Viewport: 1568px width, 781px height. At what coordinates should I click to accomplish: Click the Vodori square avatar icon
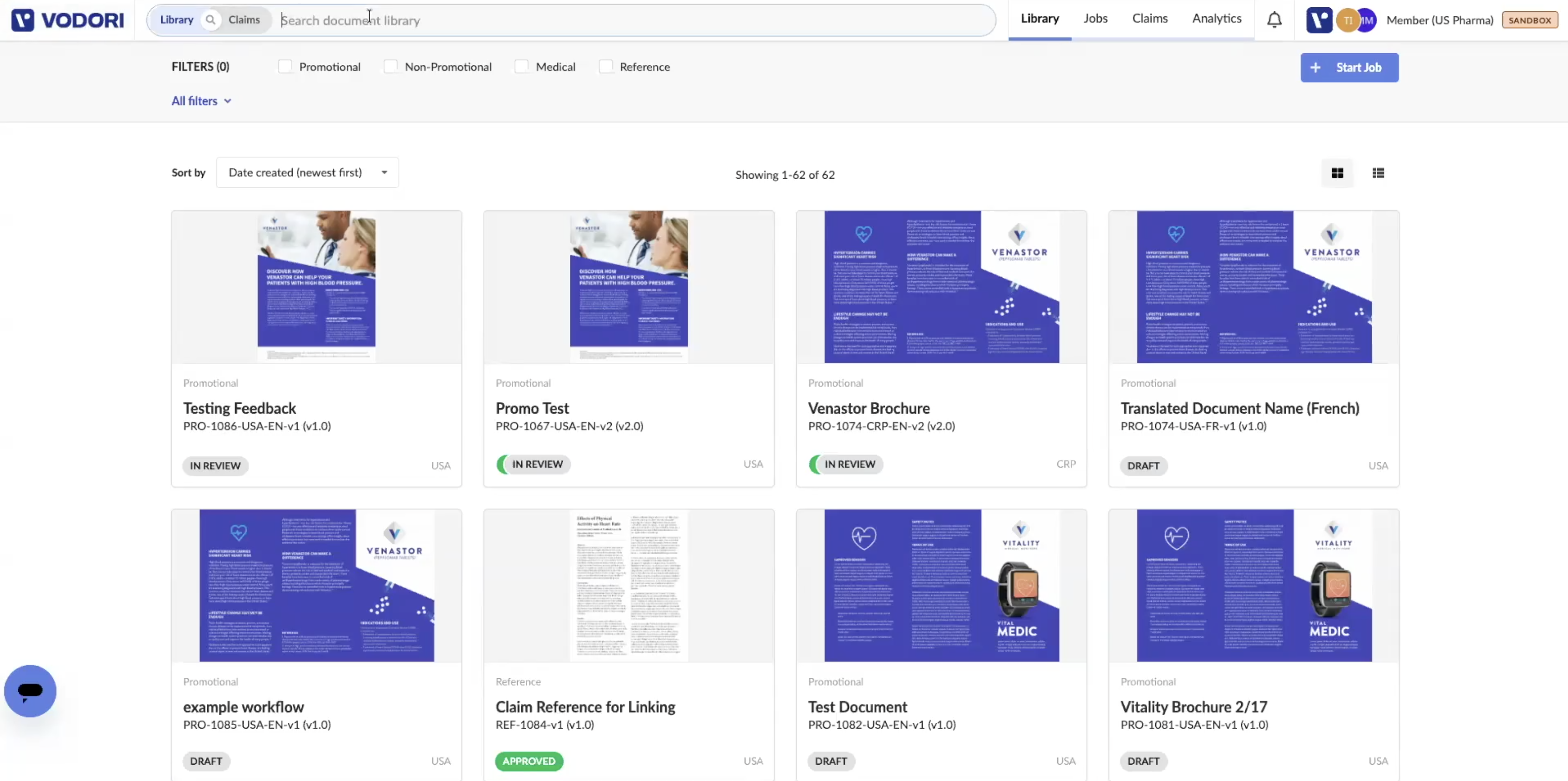click(1318, 20)
